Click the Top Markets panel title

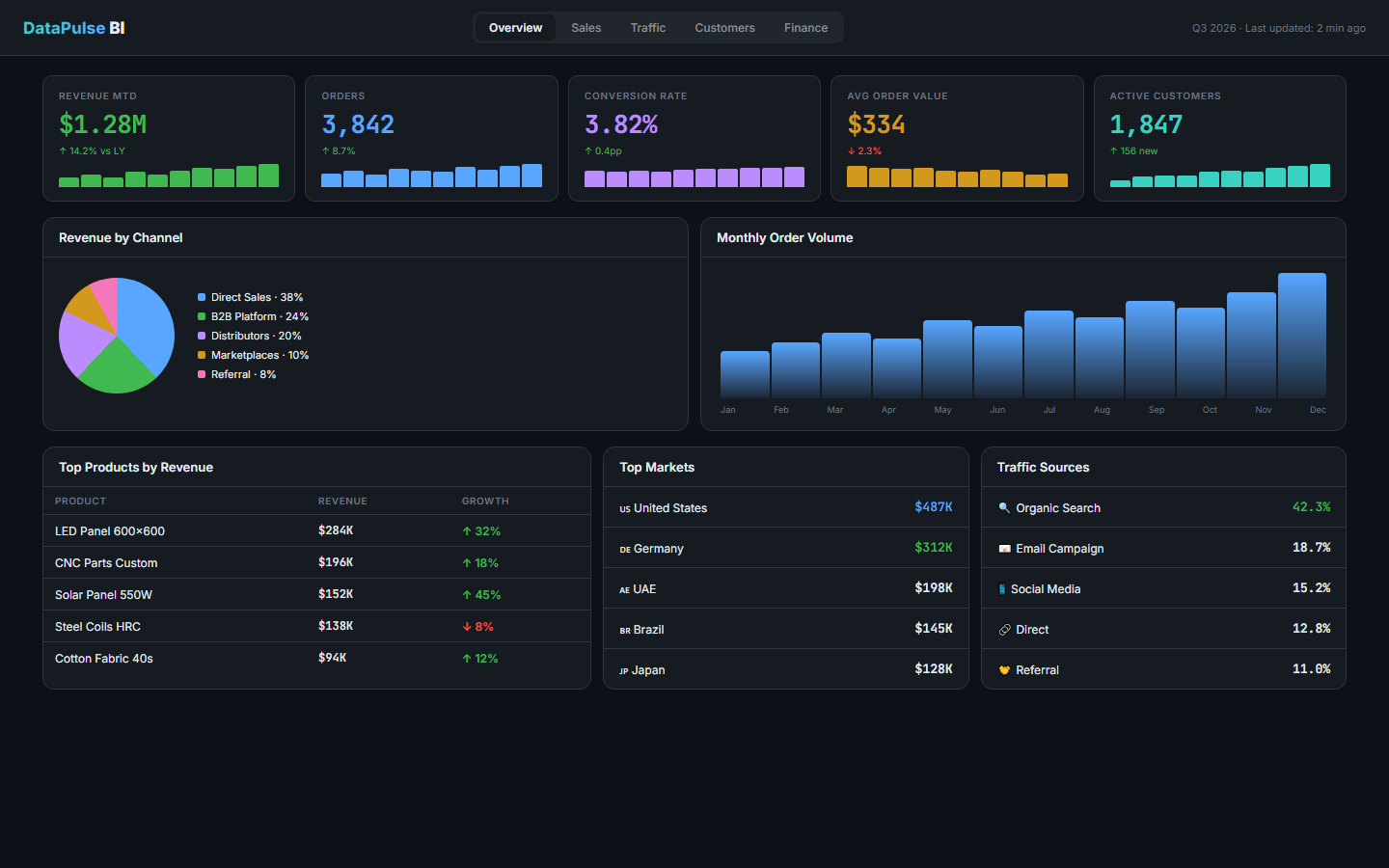click(x=657, y=468)
